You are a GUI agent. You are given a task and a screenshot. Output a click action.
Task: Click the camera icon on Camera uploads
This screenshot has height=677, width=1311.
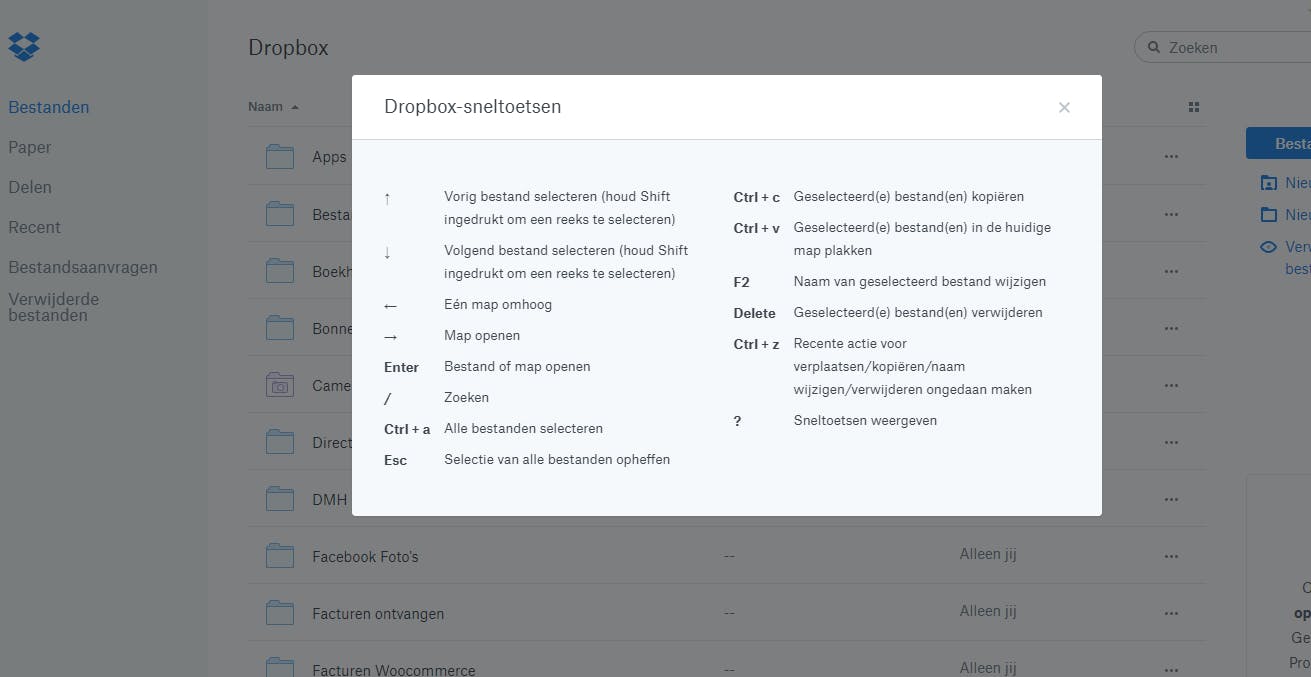pyautogui.click(x=279, y=384)
